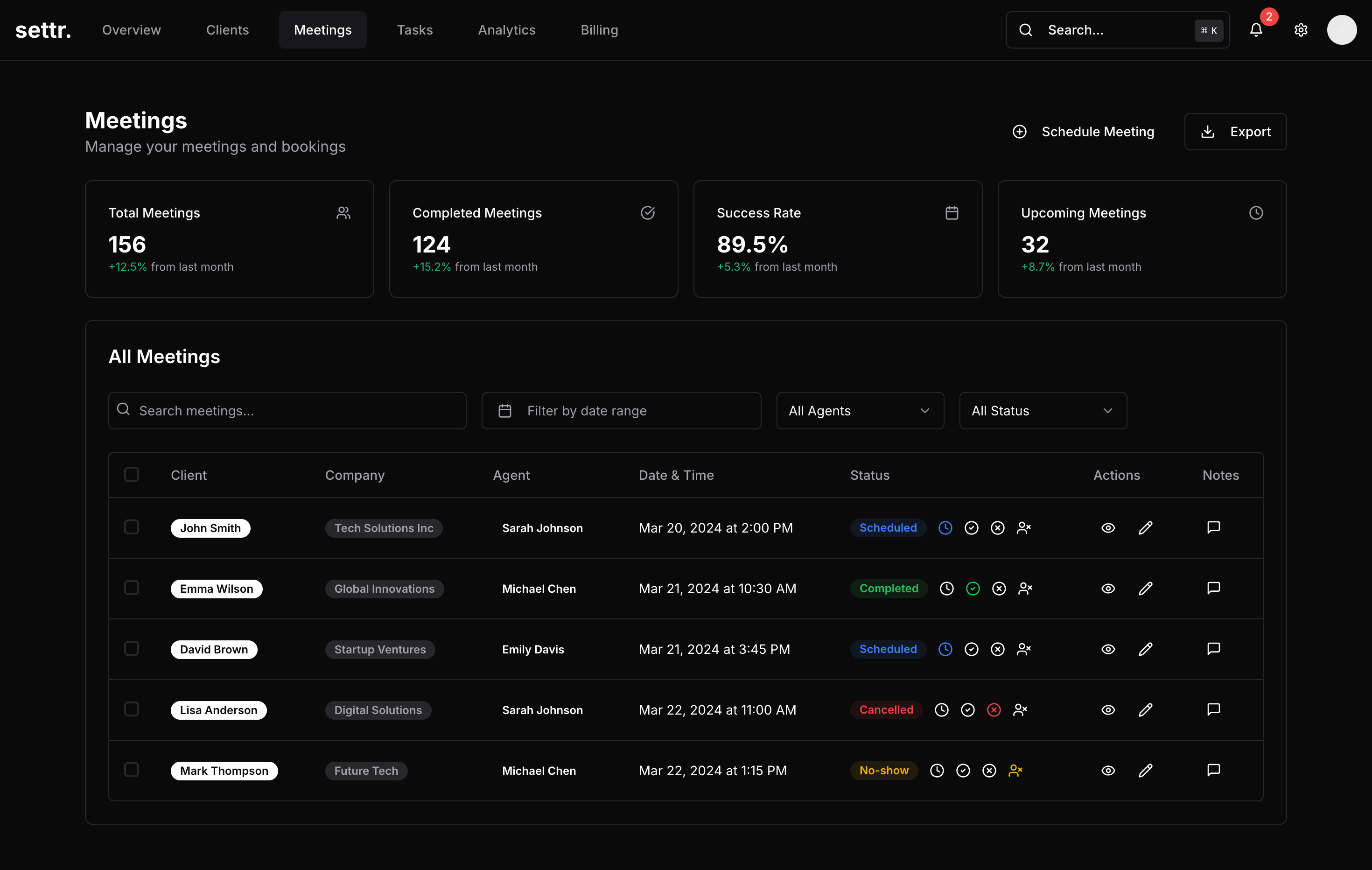Click the clock icon in John Smith's row
Screen dimensions: 1372x870
click(945, 528)
